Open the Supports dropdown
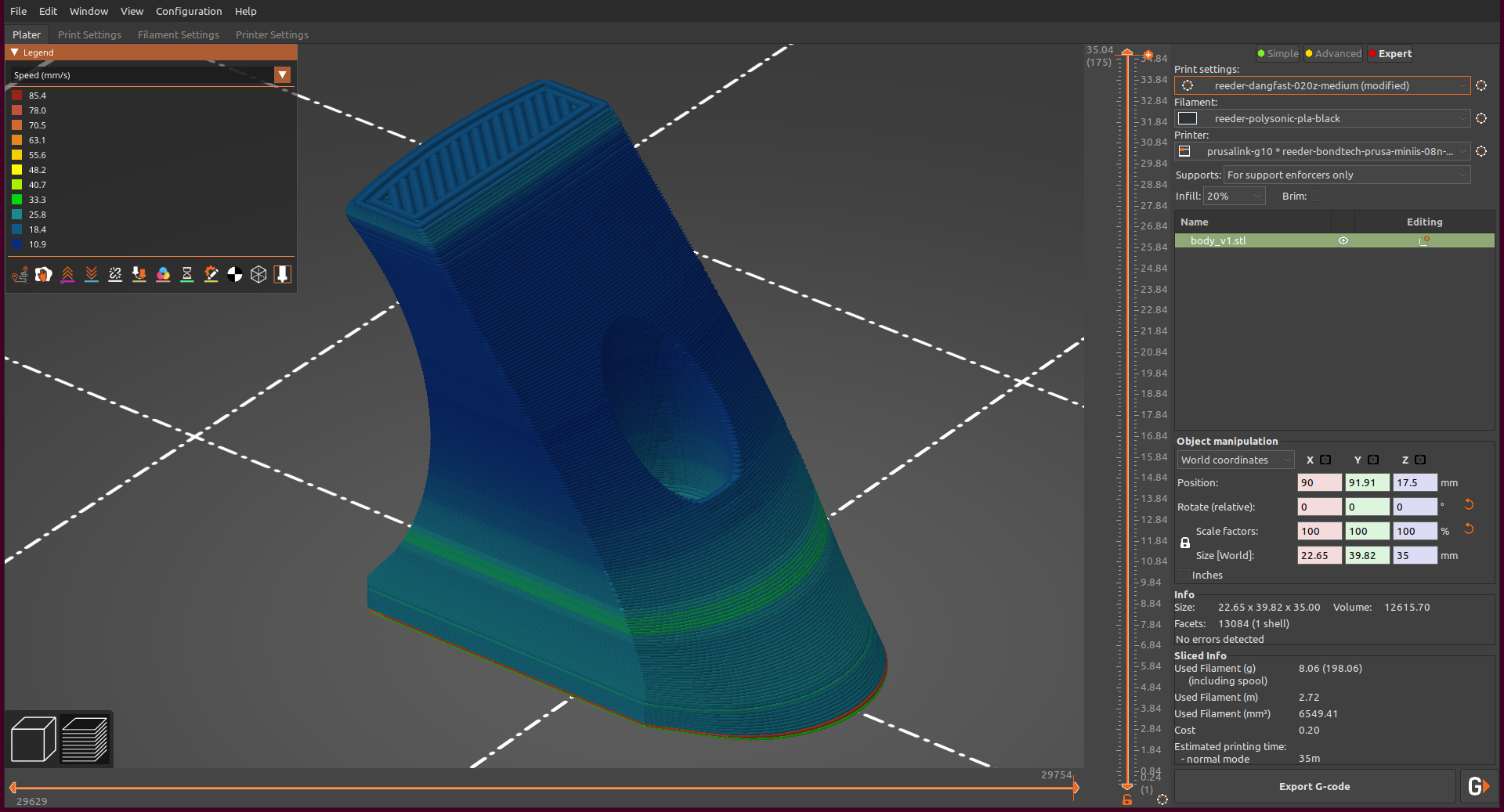Image resolution: width=1504 pixels, height=812 pixels. click(1347, 175)
